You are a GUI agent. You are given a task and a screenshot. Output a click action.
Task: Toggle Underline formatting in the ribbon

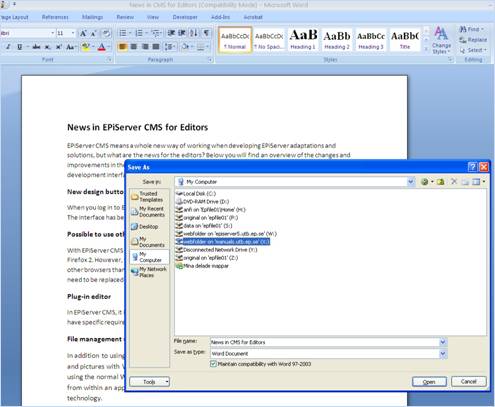tap(19, 47)
